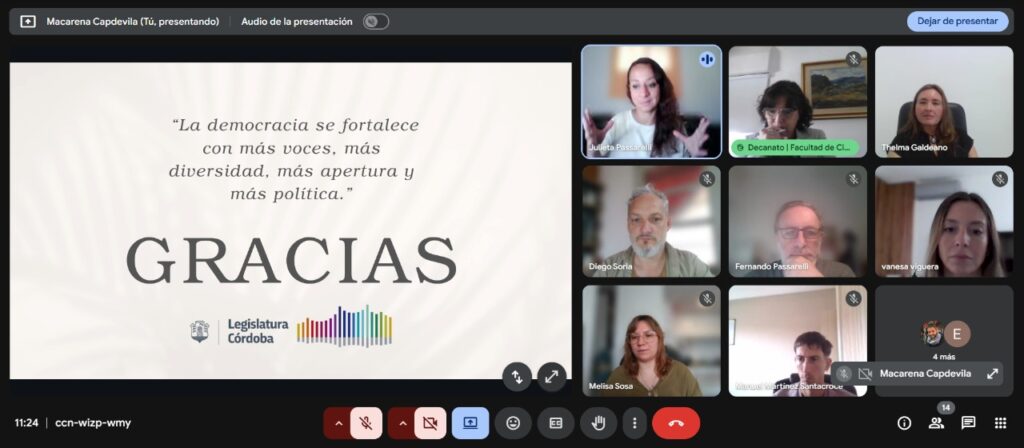Toggle closed captions button

pos(556,423)
